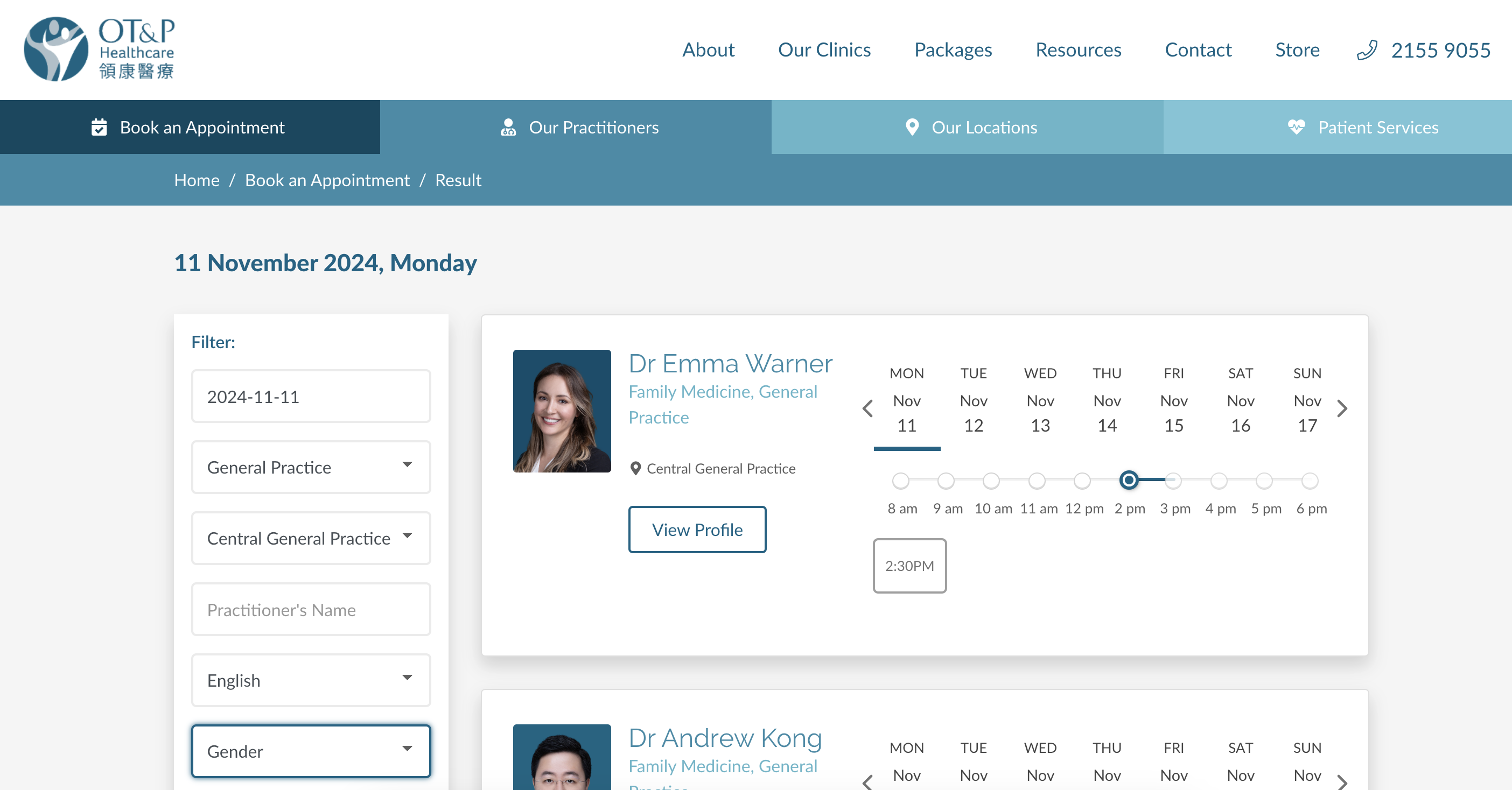Click the right chevron on Dr Emma Warner's calendar
This screenshot has height=790, width=1512.
coord(1343,409)
